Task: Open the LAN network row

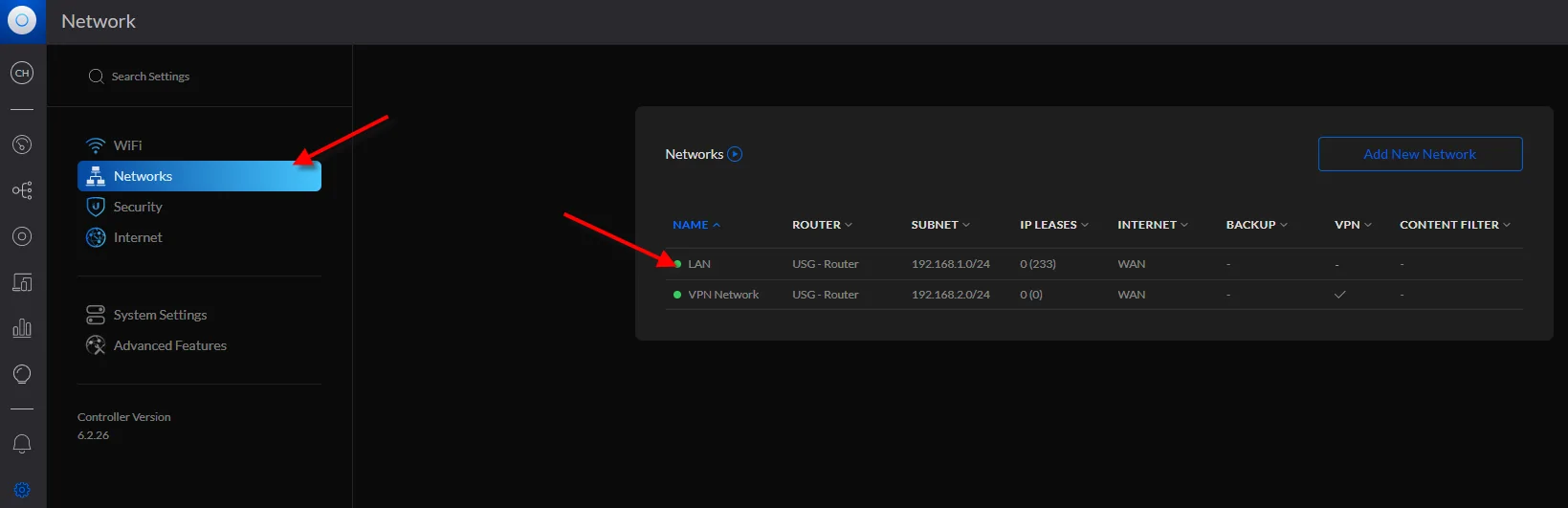Action: pyautogui.click(x=1093, y=264)
